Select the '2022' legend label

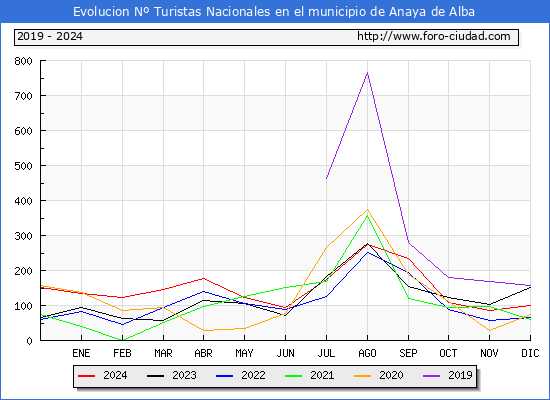tap(253, 375)
